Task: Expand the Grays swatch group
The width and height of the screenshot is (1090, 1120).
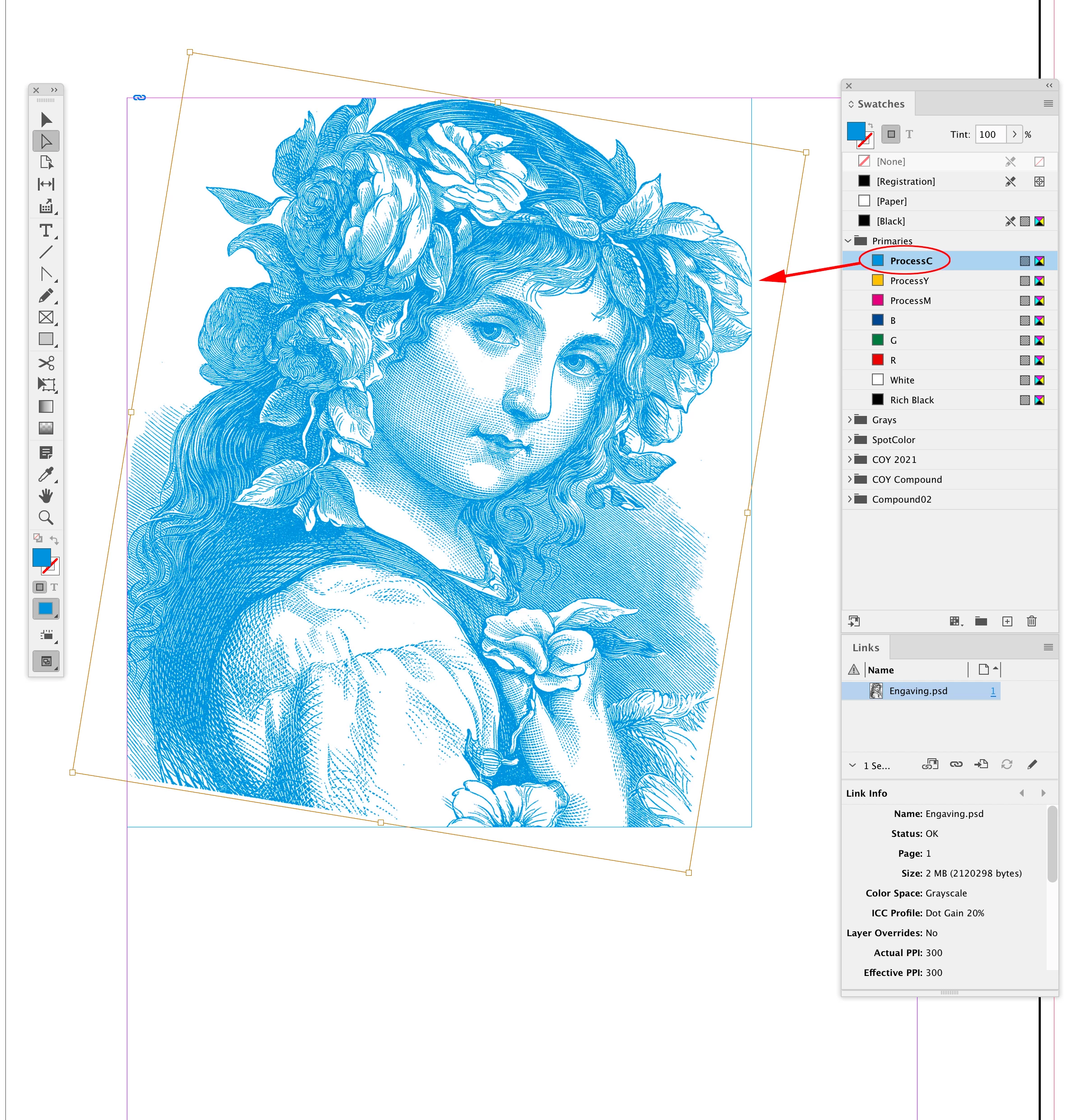Action: click(x=850, y=420)
